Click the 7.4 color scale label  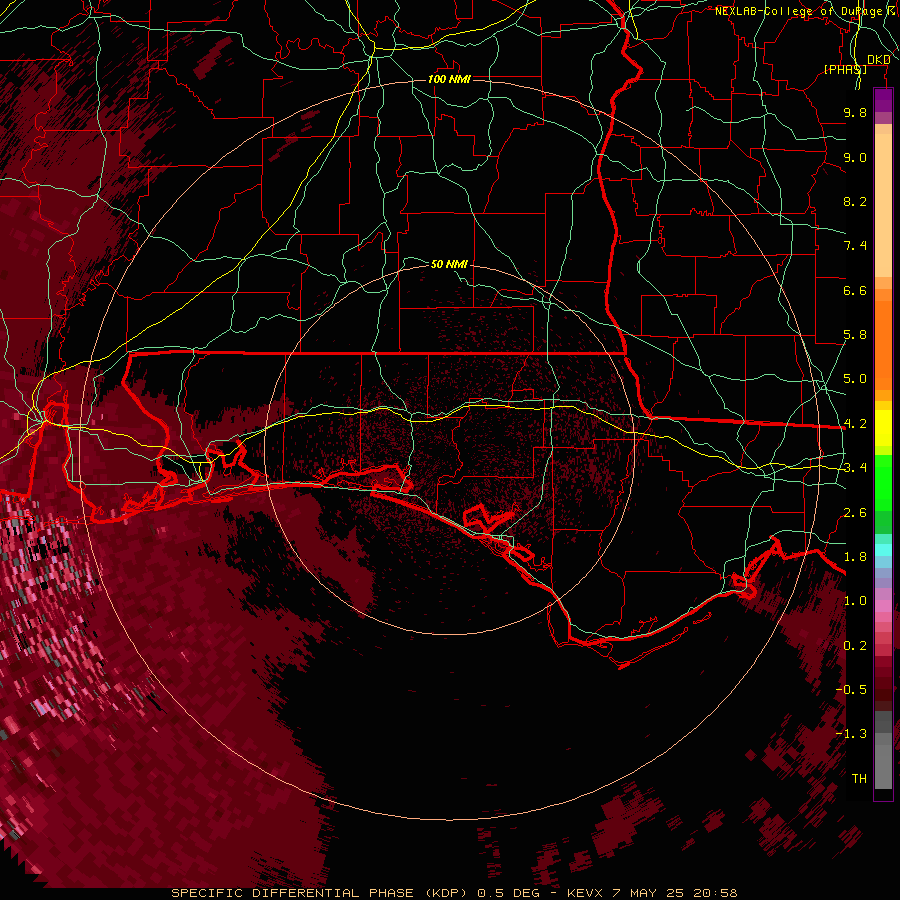tap(855, 246)
